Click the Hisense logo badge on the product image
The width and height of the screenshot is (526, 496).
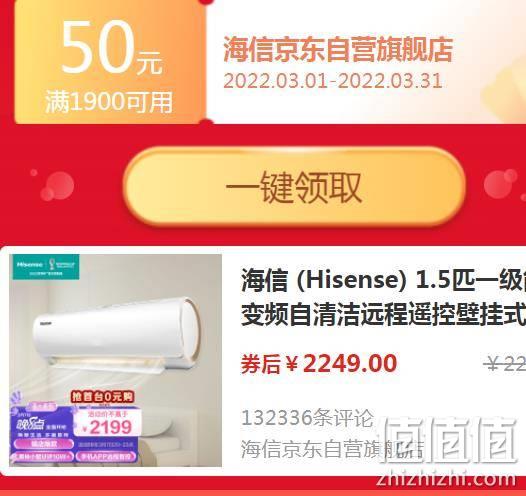pos(44,267)
